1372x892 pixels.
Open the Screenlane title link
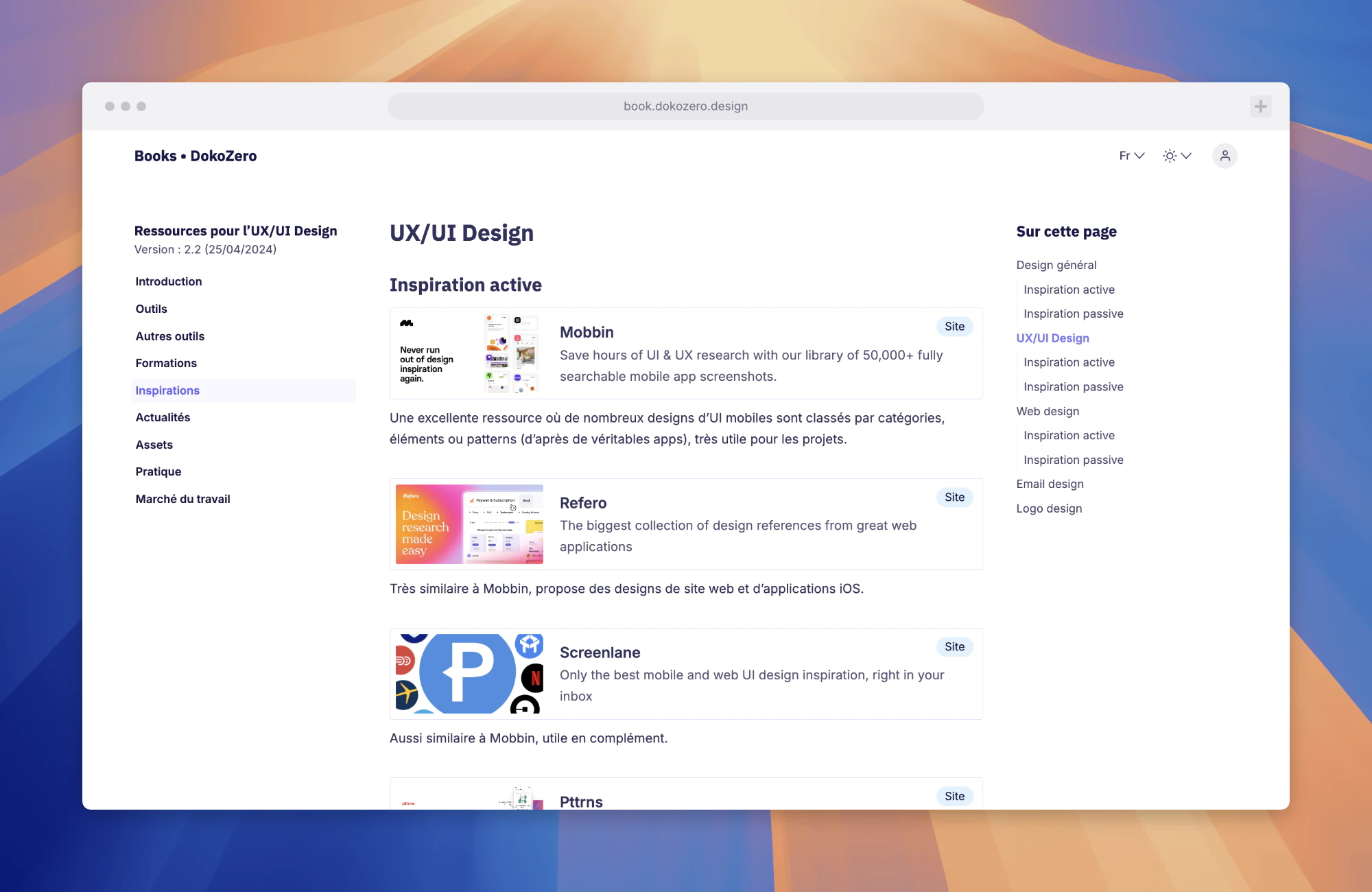pos(600,653)
